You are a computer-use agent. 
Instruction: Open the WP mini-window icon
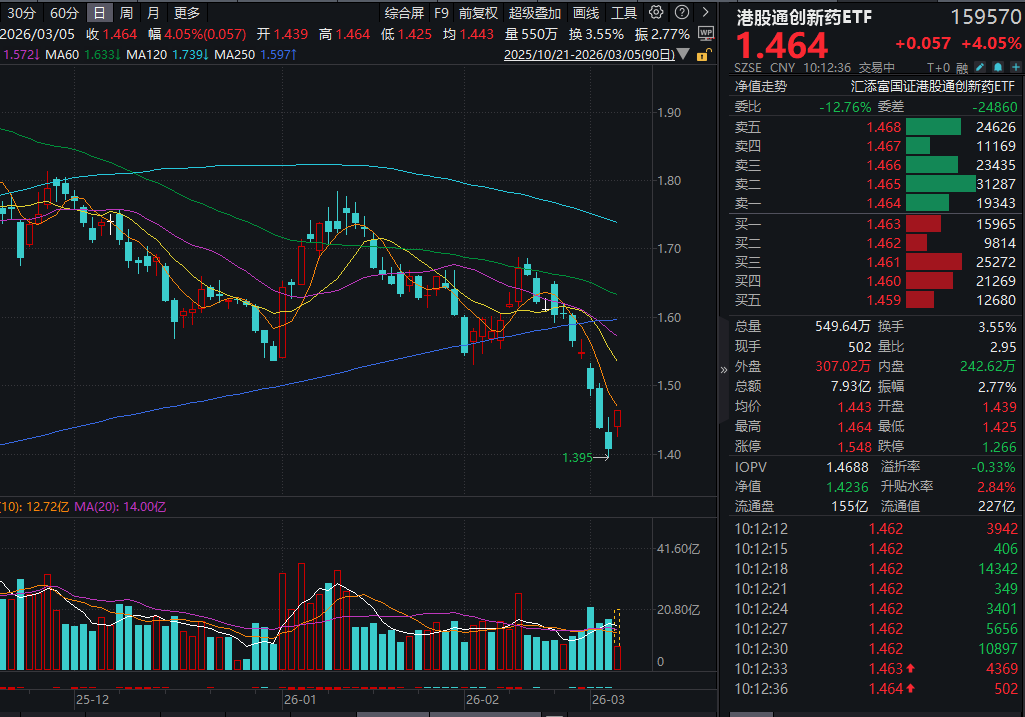tap(705, 33)
